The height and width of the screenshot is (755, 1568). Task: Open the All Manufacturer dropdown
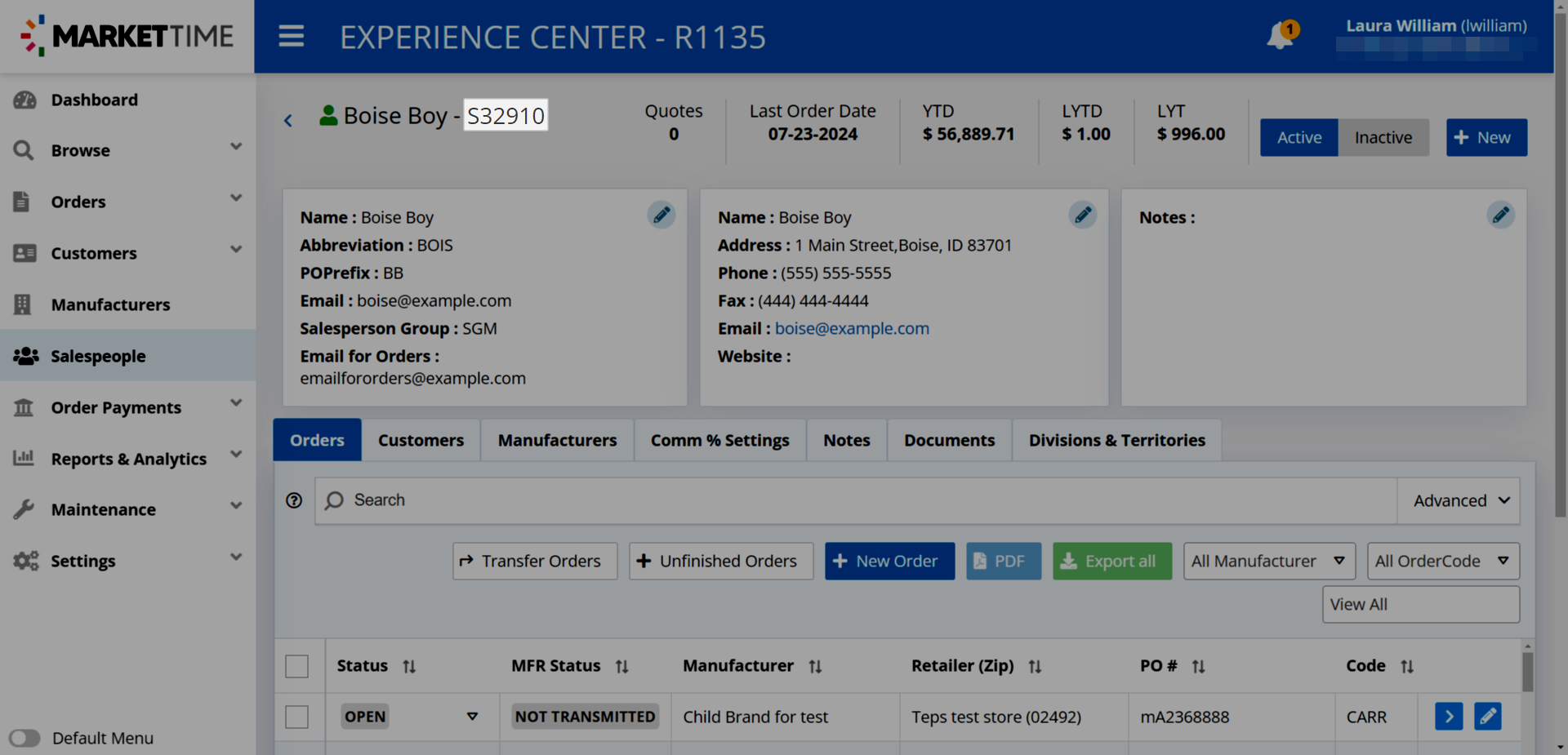coord(1269,561)
